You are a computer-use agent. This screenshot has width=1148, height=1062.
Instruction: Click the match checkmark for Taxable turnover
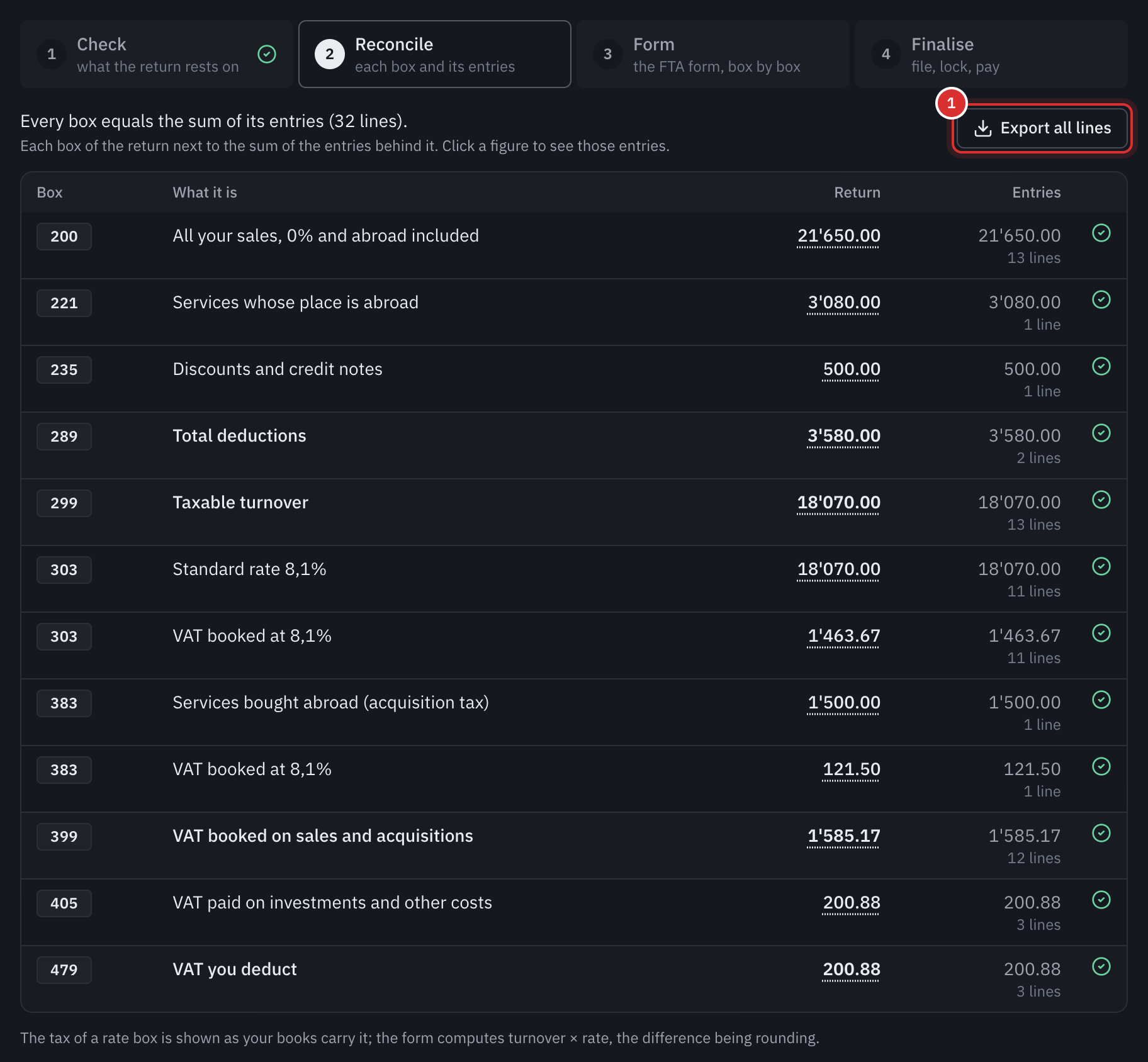tap(1101, 500)
